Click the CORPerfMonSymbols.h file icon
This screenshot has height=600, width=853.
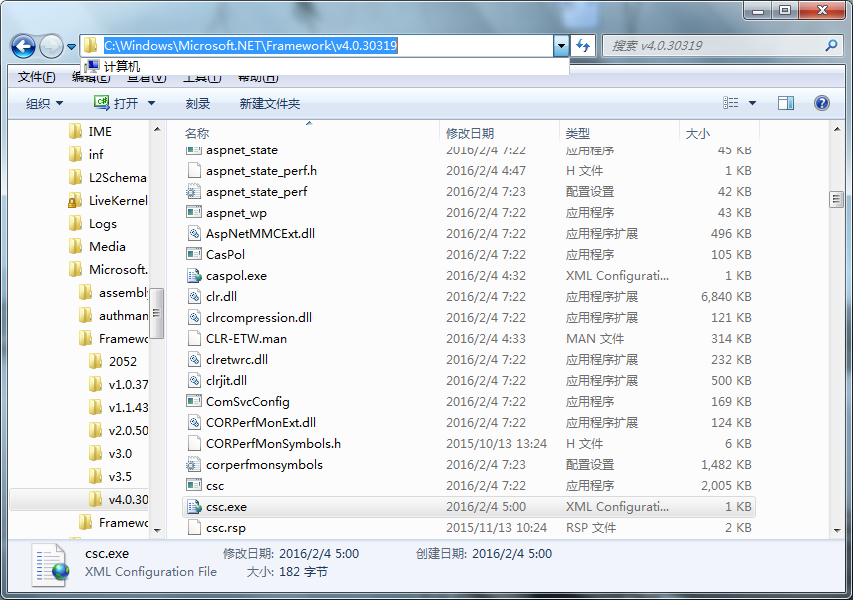tap(194, 443)
